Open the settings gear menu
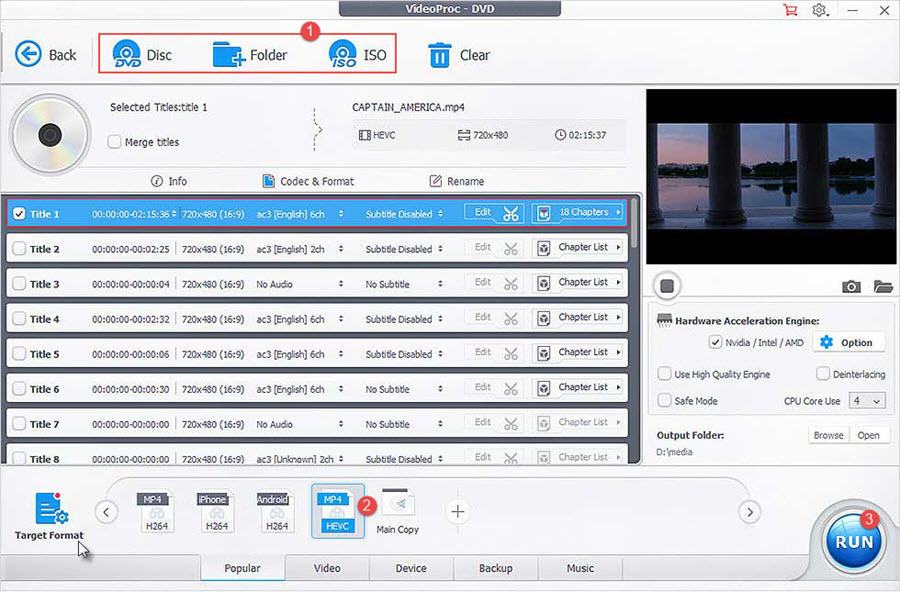 point(820,10)
